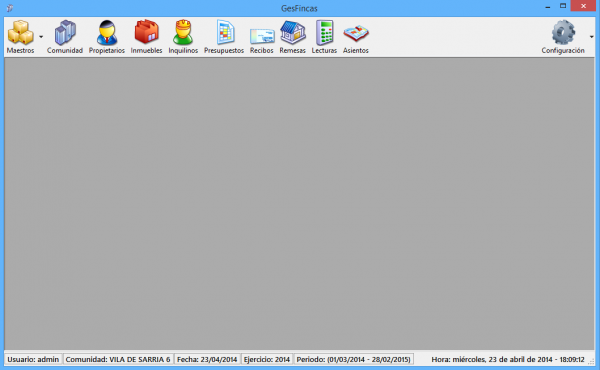Click the GesFincas window icon in title bar
600x370 pixels.
(10, 8)
